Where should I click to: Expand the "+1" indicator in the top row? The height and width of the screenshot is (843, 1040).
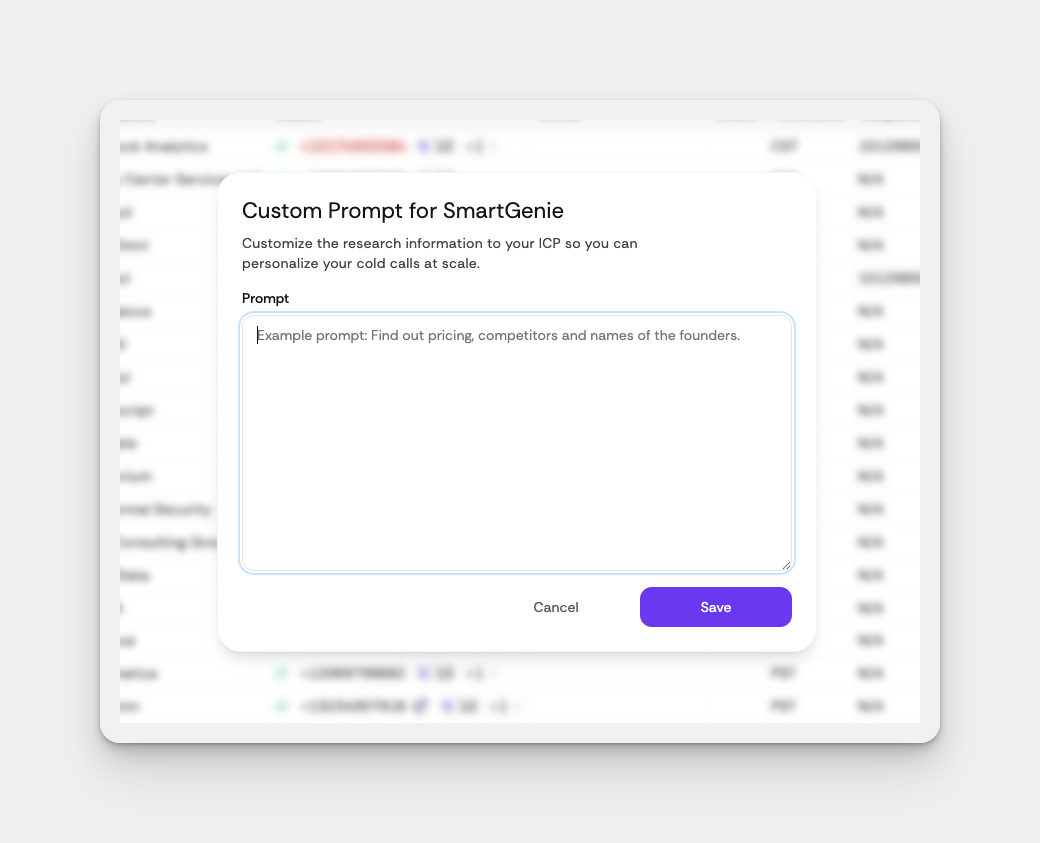[476, 146]
